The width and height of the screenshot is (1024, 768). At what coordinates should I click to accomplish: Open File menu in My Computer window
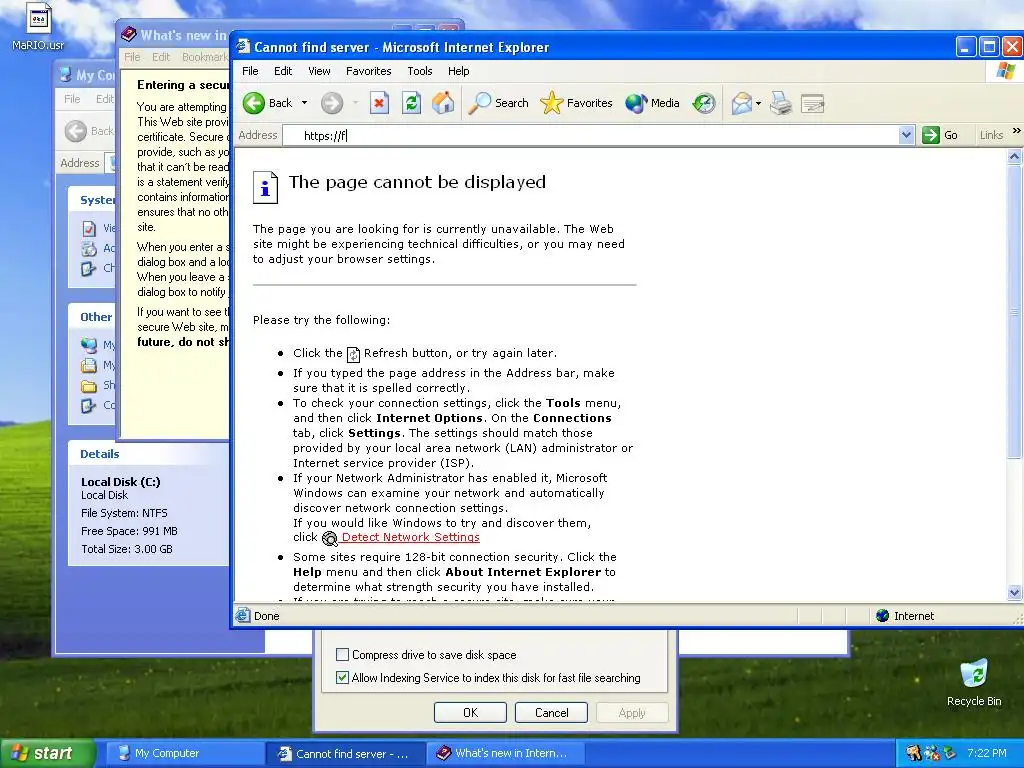(x=72, y=99)
